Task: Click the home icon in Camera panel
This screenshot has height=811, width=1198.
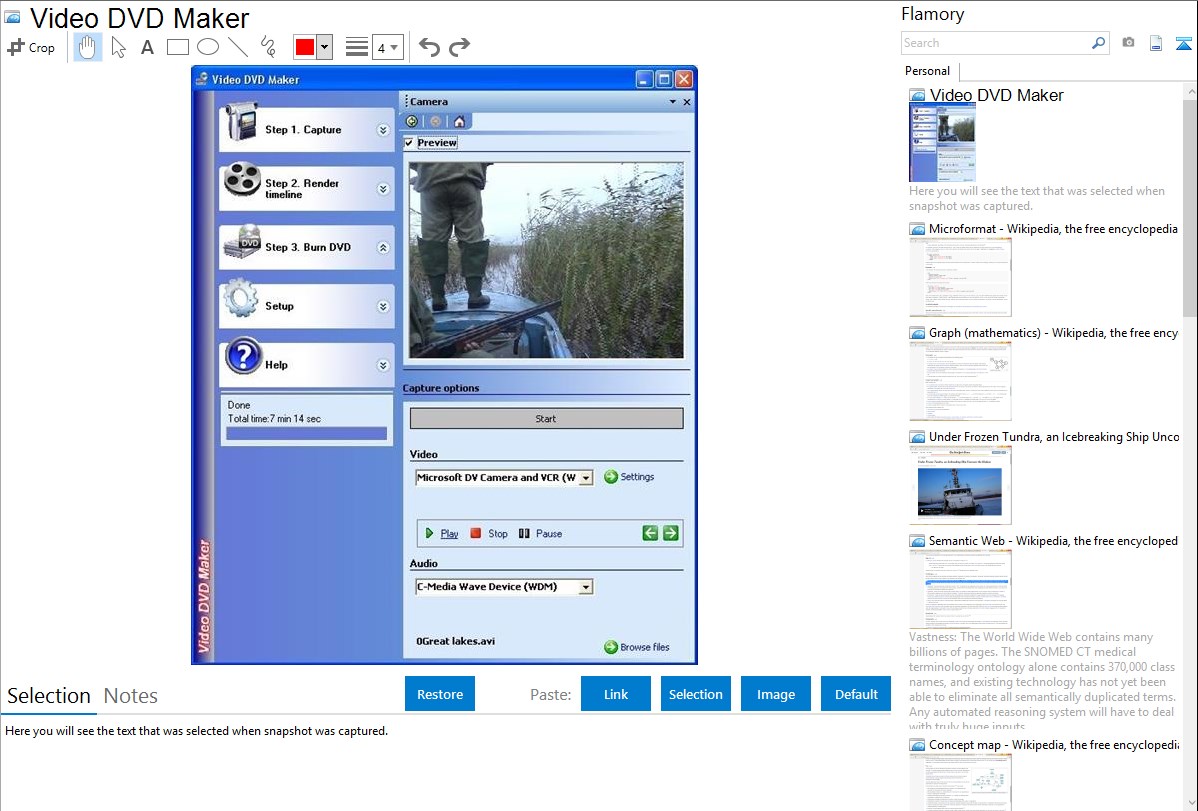Action: coord(459,122)
